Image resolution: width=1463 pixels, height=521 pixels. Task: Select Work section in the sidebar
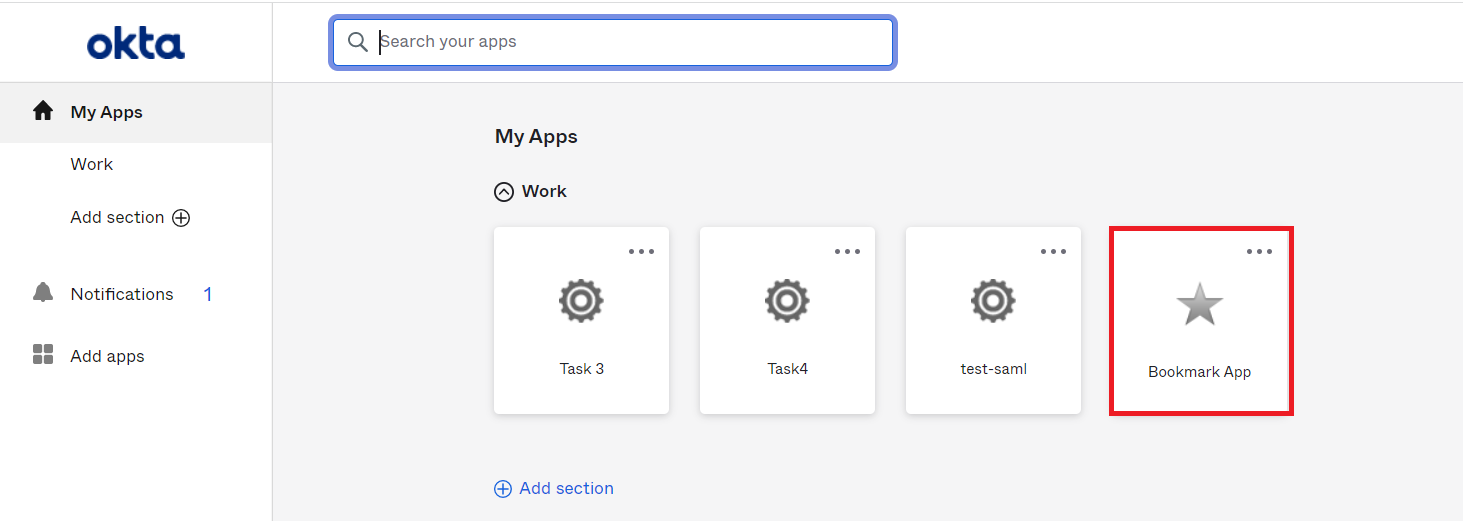[x=92, y=164]
